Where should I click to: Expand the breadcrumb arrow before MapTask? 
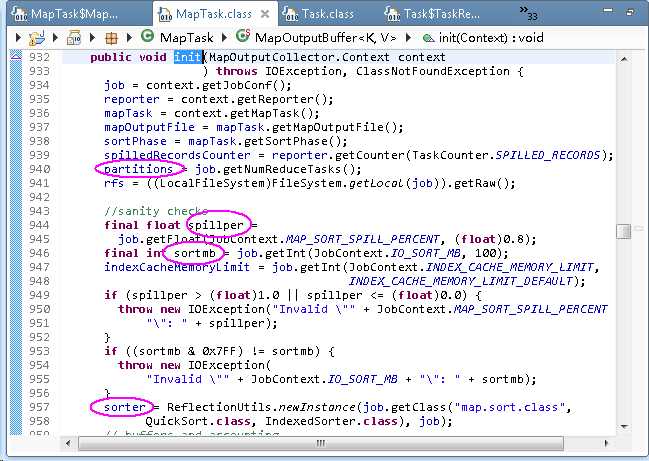[130, 38]
